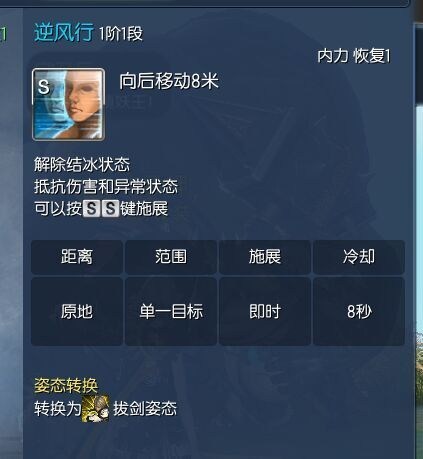Click the 原地 distance value cell
Screen dimensions: 423x459
pos(77,311)
